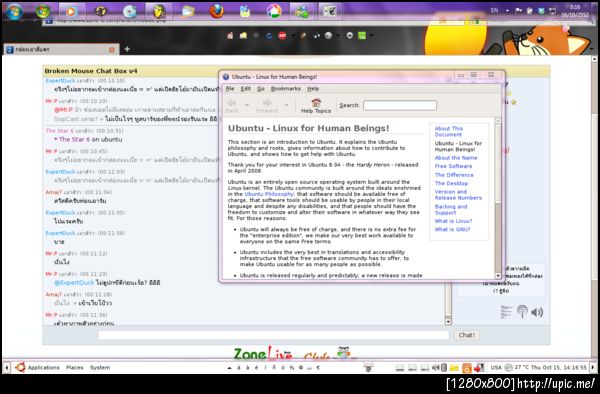Open the Help menu in help window
The image size is (600, 394).
(313, 89)
